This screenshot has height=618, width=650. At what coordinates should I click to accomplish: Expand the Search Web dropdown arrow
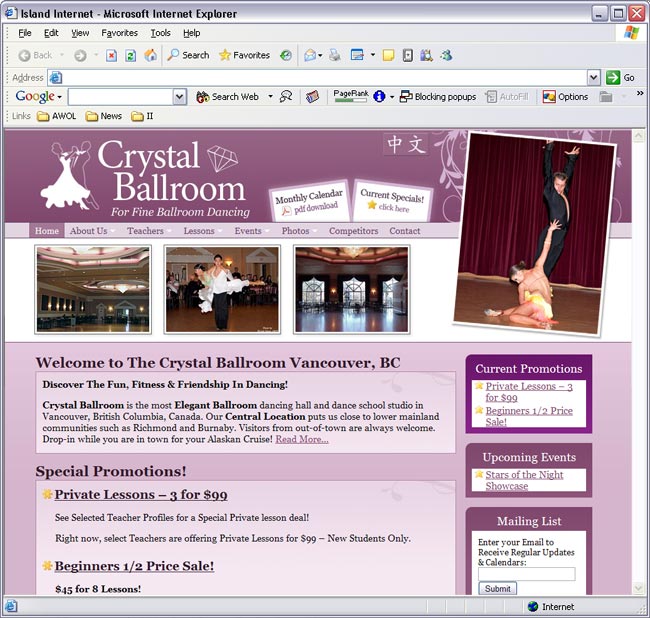click(270, 97)
